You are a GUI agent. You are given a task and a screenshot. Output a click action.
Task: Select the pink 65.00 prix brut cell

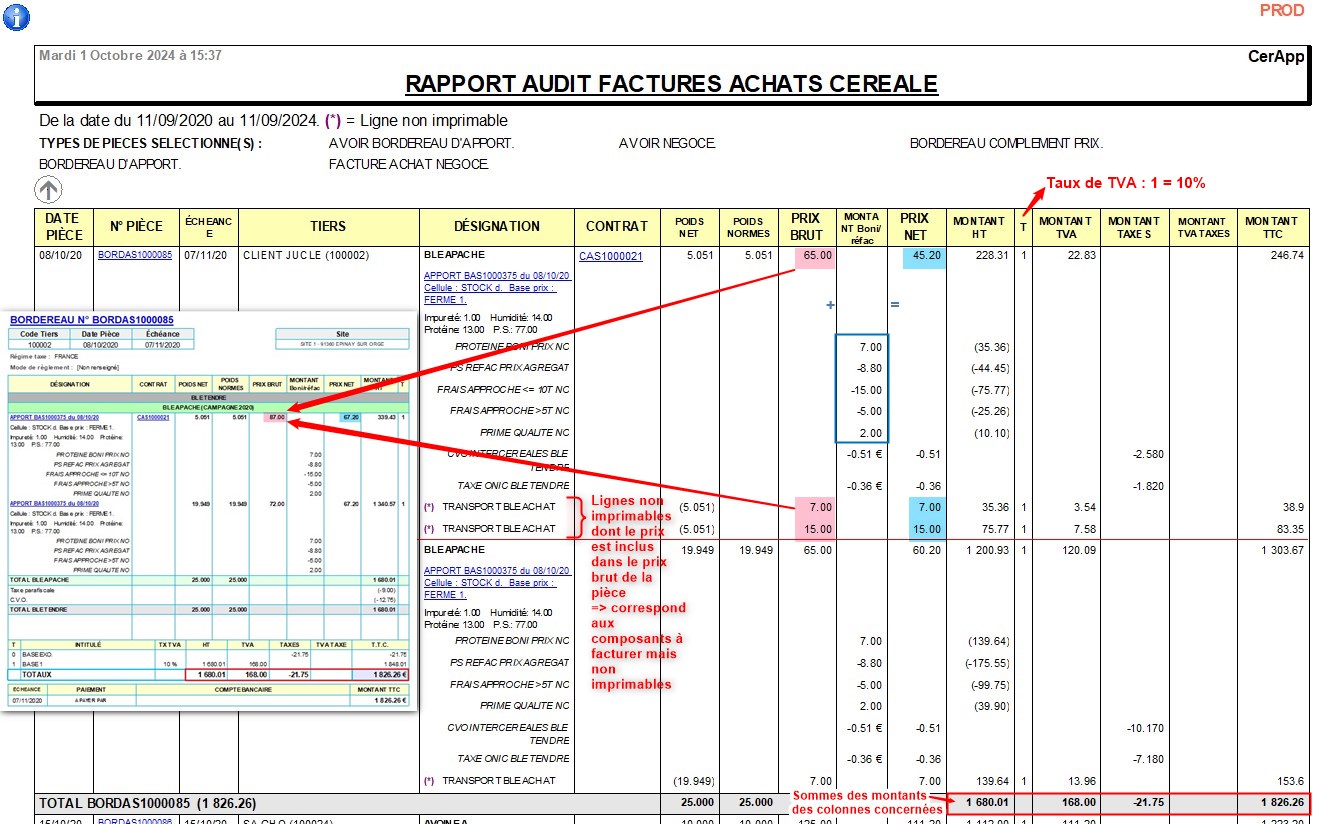click(816, 257)
